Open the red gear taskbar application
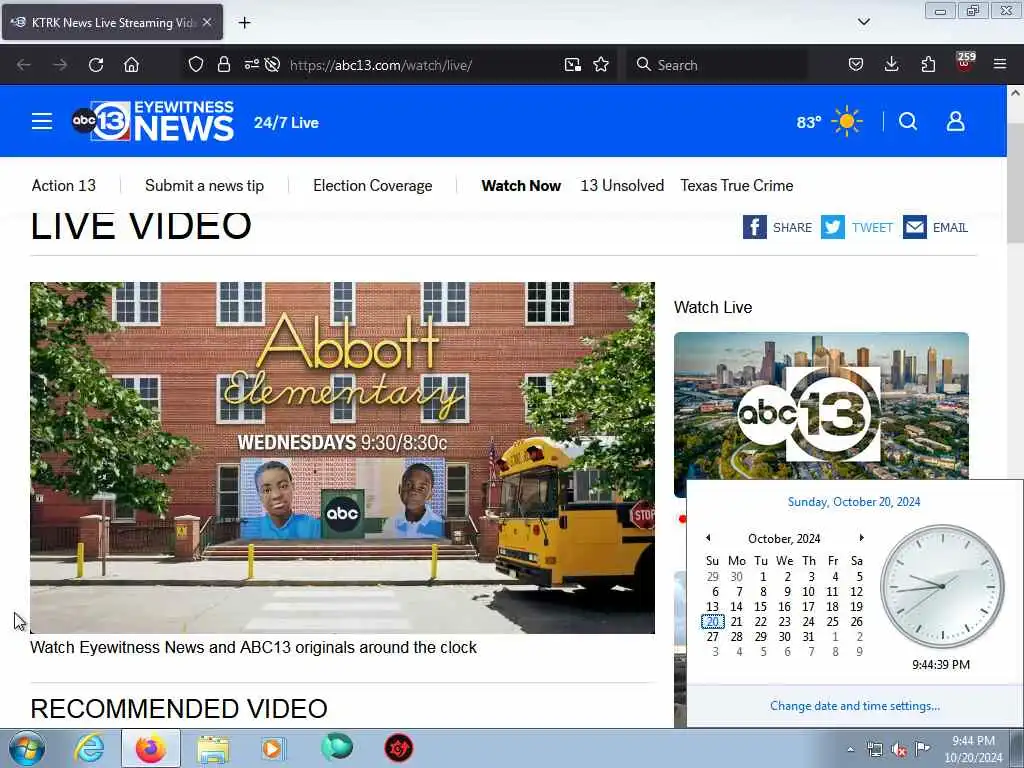The height and width of the screenshot is (768, 1024). pyautogui.click(x=398, y=748)
